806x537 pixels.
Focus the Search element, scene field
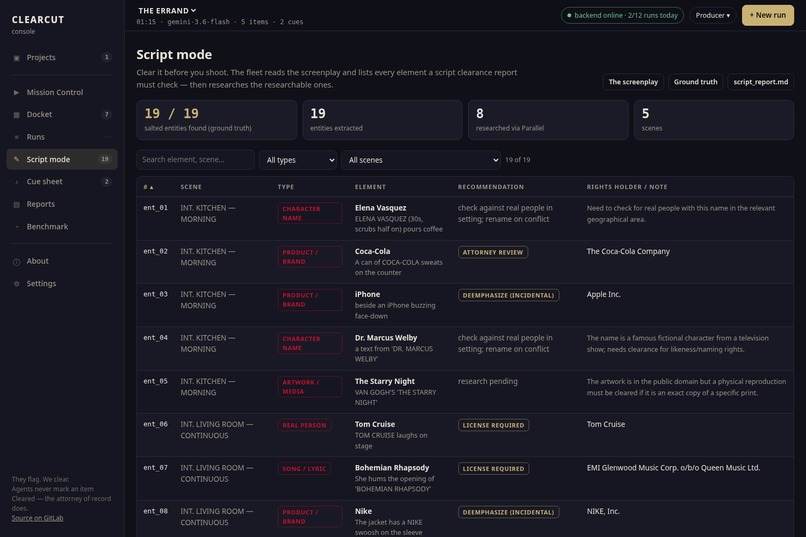195,160
